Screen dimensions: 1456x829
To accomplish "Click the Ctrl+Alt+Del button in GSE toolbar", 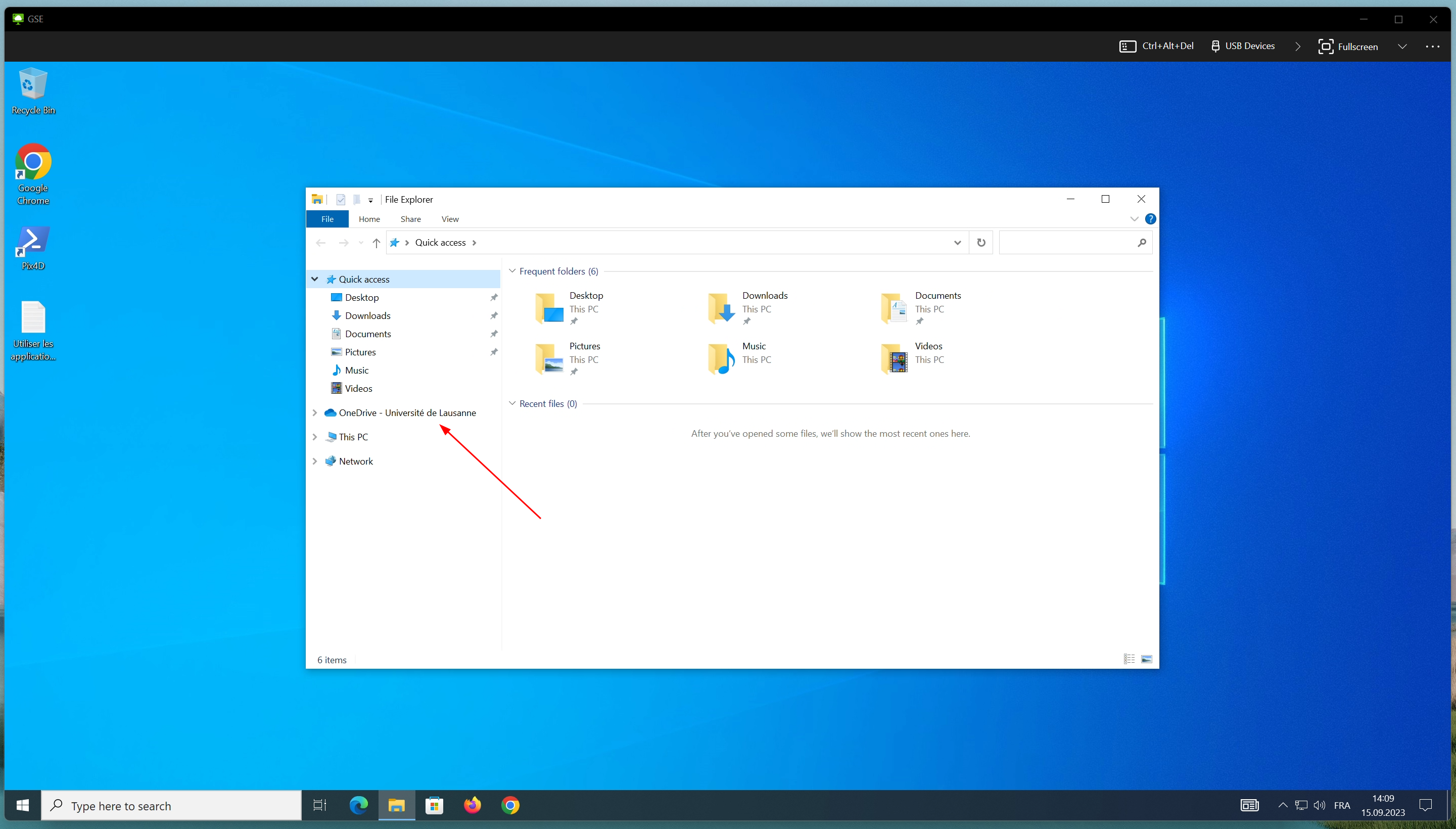I will pos(1157,46).
